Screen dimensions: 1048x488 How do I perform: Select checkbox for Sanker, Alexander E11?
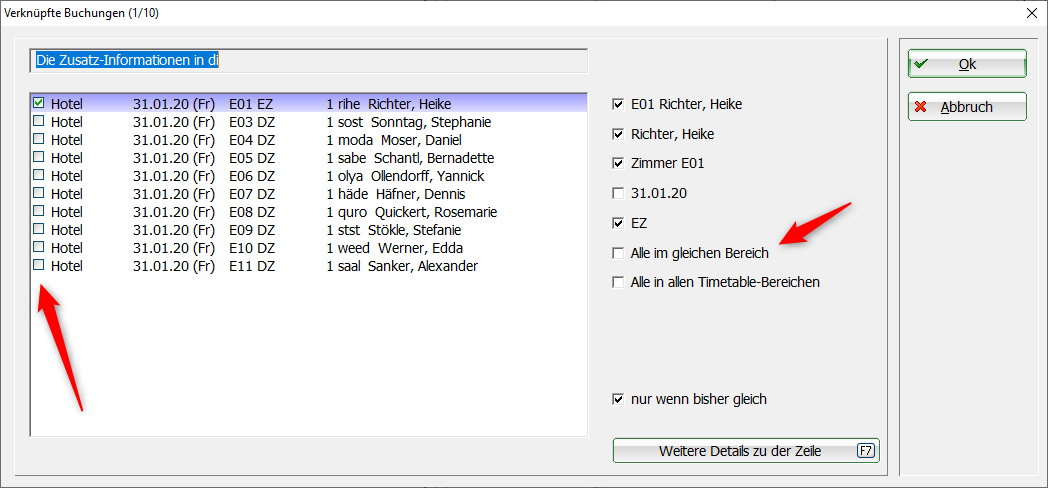pos(39,265)
